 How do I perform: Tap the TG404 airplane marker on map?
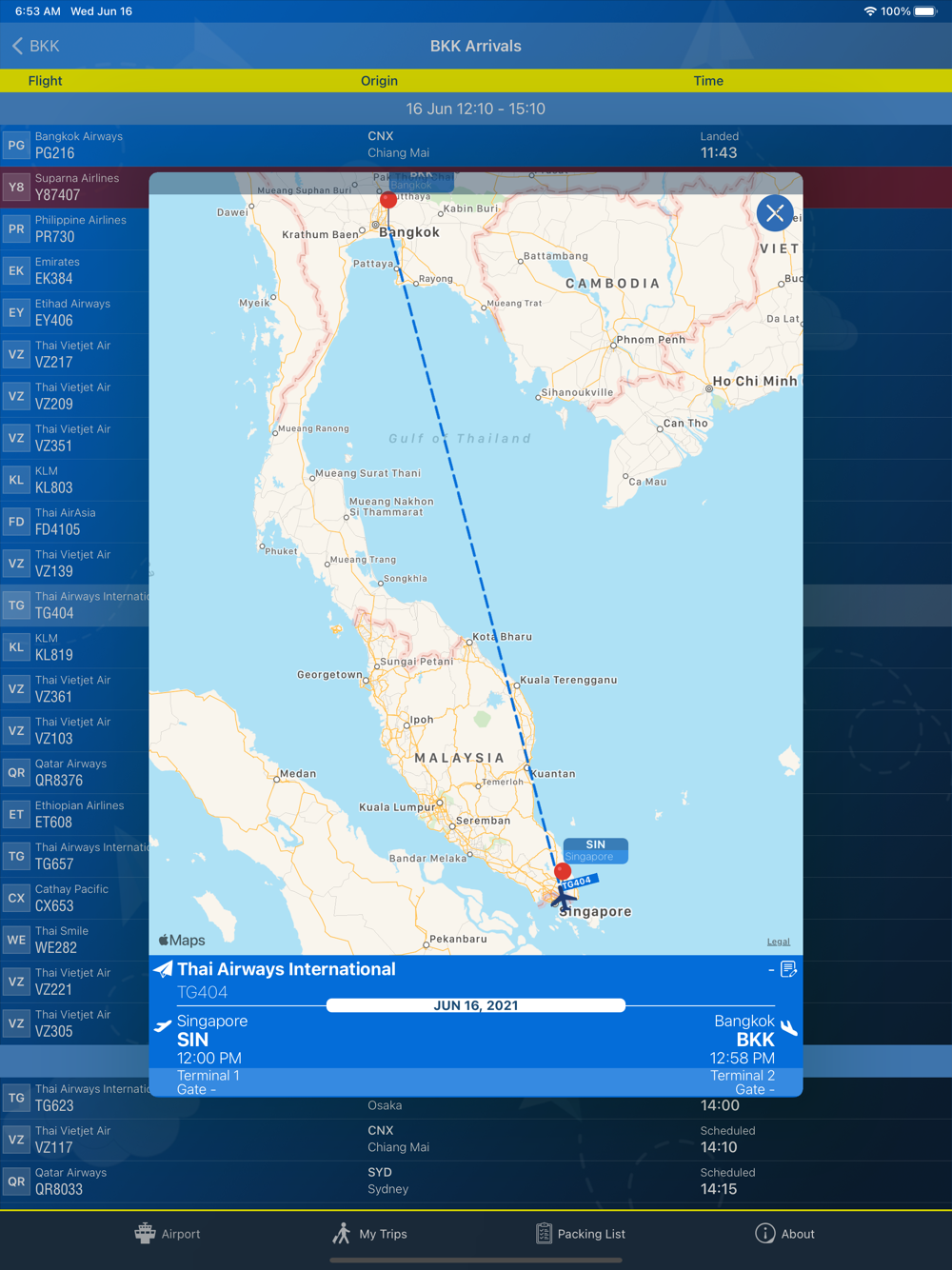pos(563,896)
